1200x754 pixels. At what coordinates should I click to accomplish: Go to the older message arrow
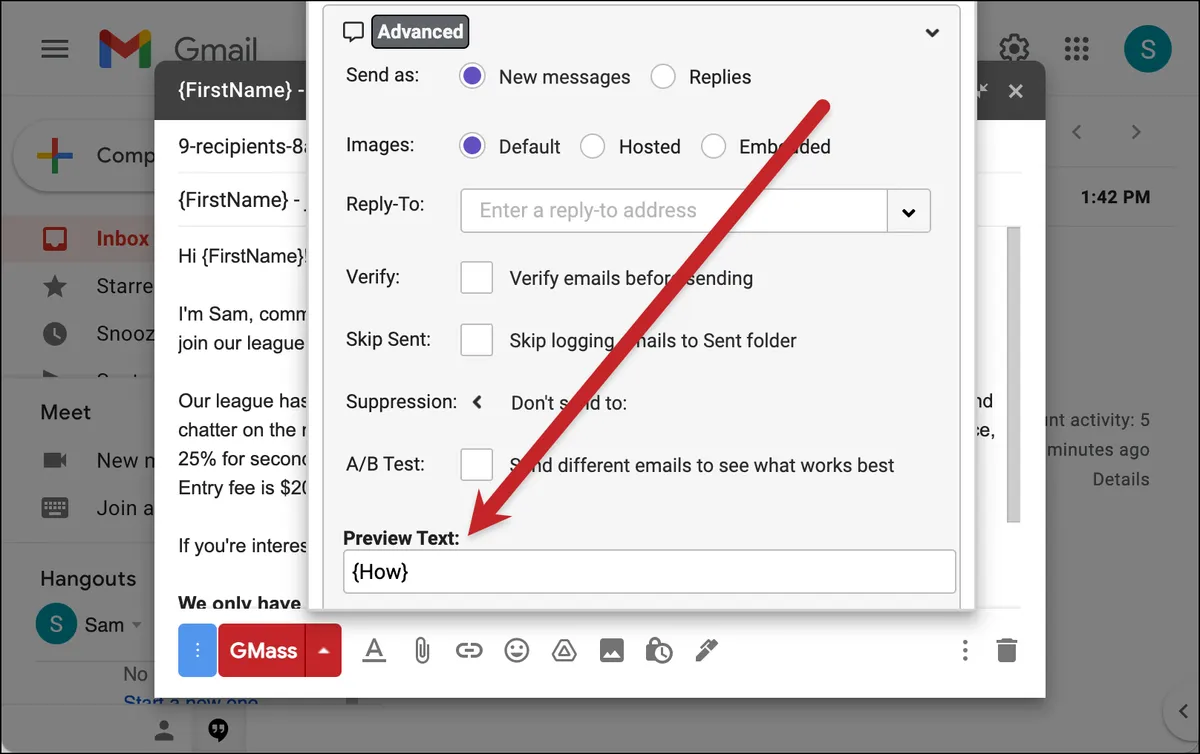coord(1136,131)
